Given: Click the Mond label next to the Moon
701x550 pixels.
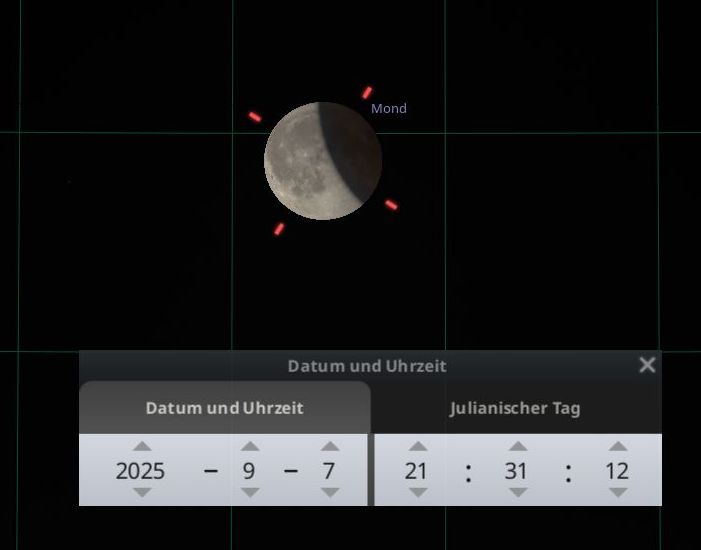Looking at the screenshot, I should [389, 108].
